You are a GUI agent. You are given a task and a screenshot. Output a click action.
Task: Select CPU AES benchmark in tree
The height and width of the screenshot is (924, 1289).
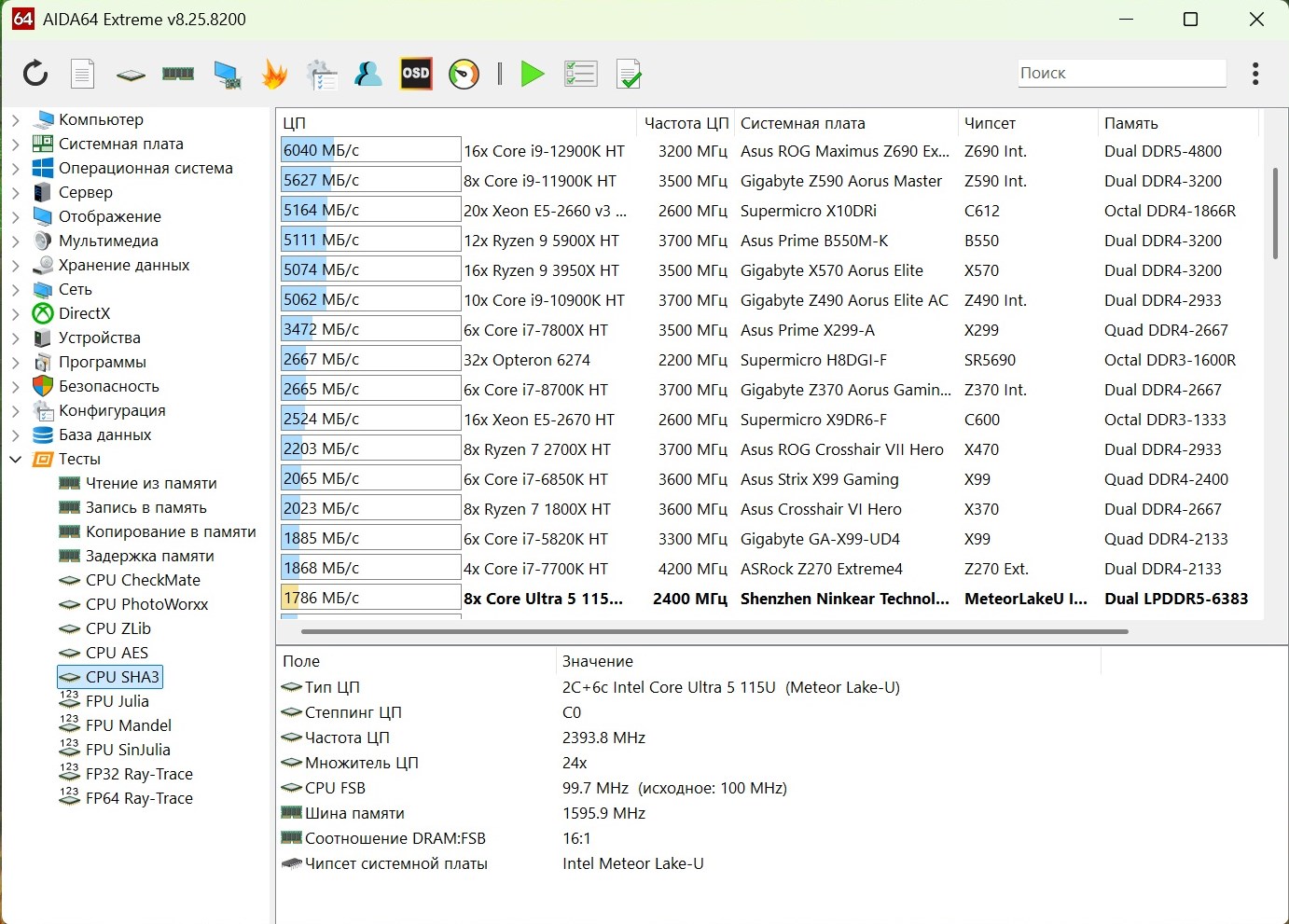[x=117, y=653]
